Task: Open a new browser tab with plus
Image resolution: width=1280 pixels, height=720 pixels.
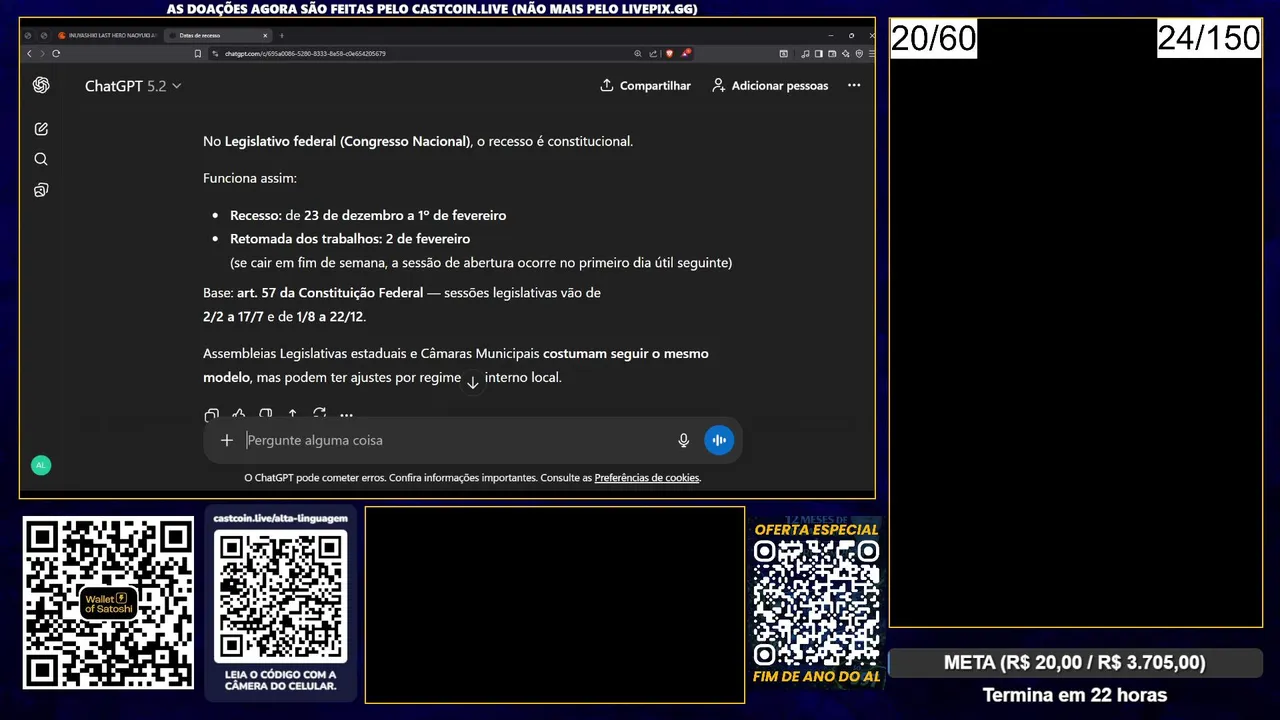Action: (282, 35)
